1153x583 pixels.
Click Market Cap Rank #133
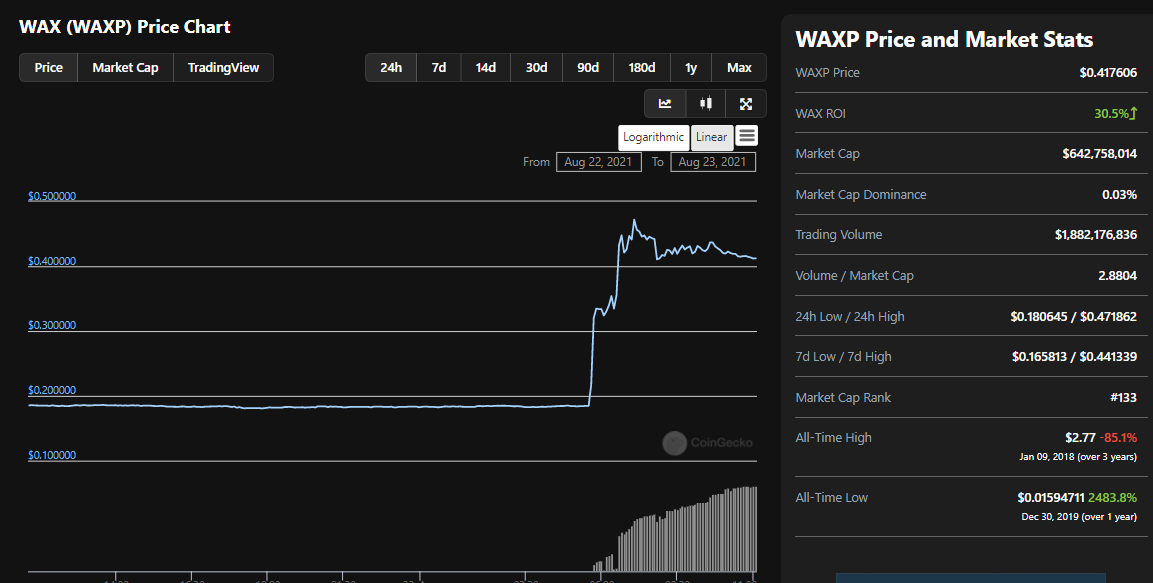point(1124,398)
